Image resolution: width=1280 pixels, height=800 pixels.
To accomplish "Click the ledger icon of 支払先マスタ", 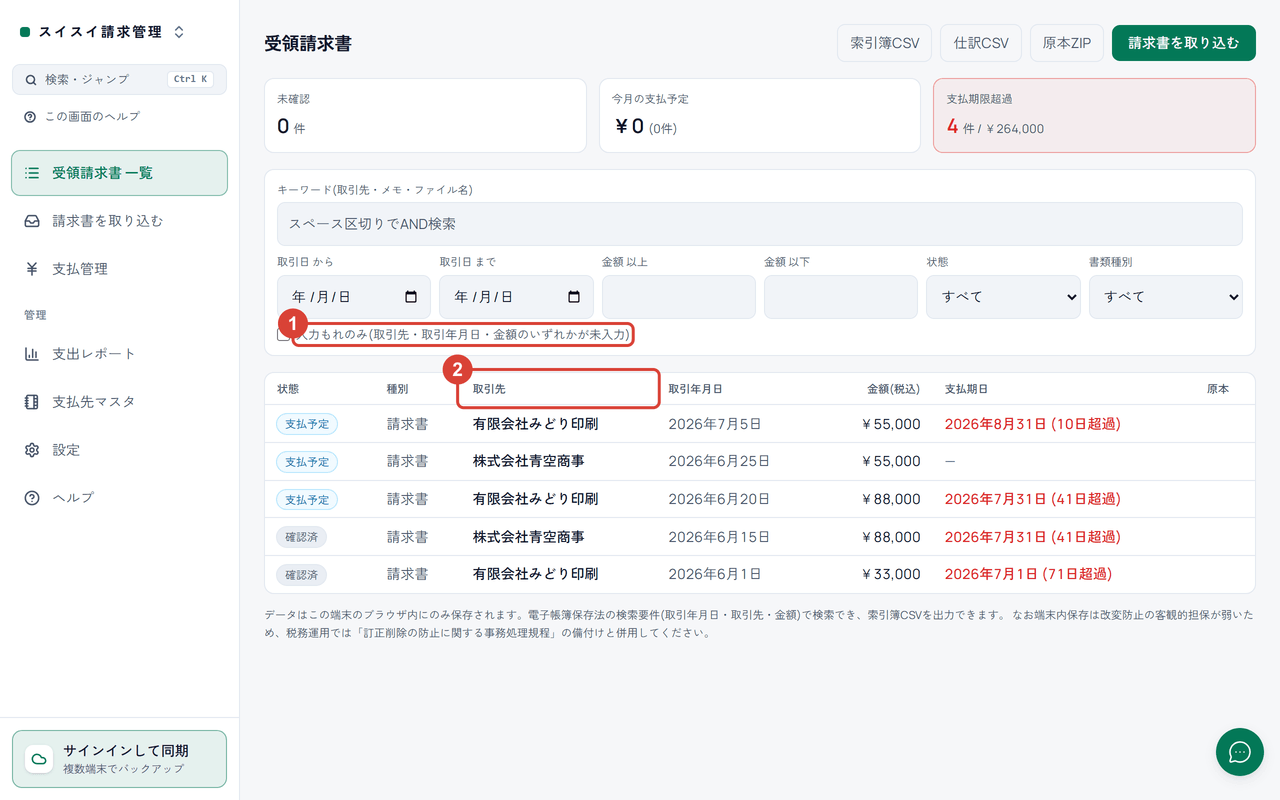I will 32,402.
